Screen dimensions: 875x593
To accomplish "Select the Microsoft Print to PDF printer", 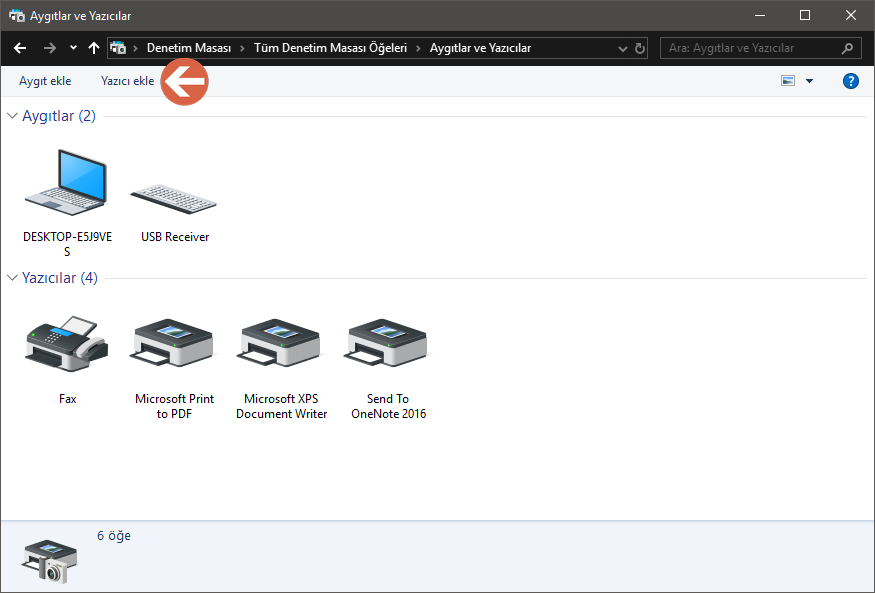I will click(x=174, y=343).
